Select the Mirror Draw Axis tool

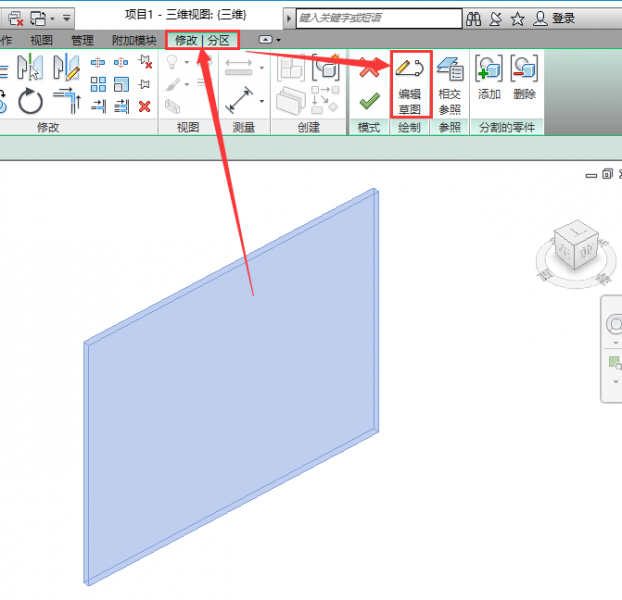(x=67, y=67)
